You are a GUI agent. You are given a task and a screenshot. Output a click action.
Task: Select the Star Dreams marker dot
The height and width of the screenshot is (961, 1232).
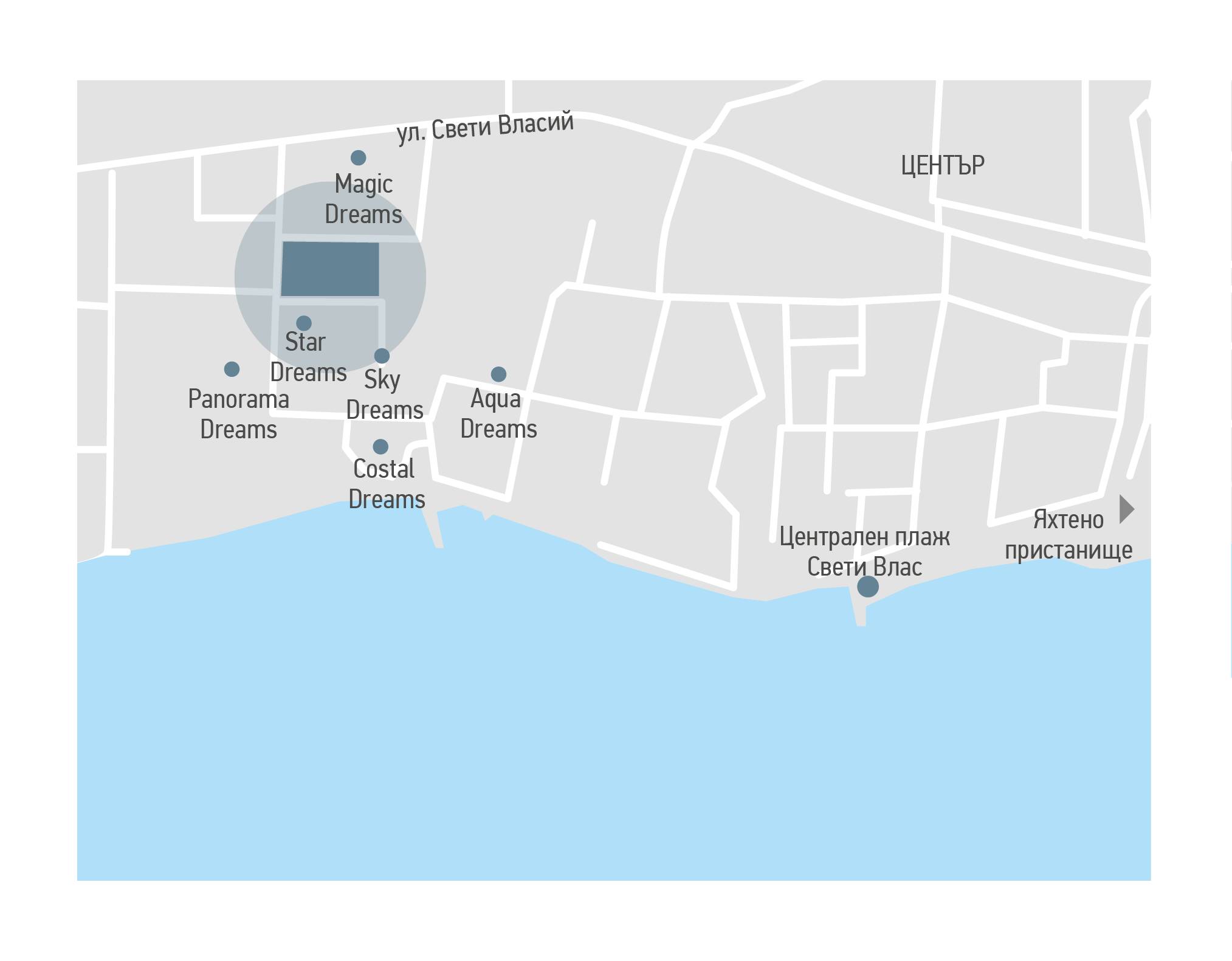point(304,323)
